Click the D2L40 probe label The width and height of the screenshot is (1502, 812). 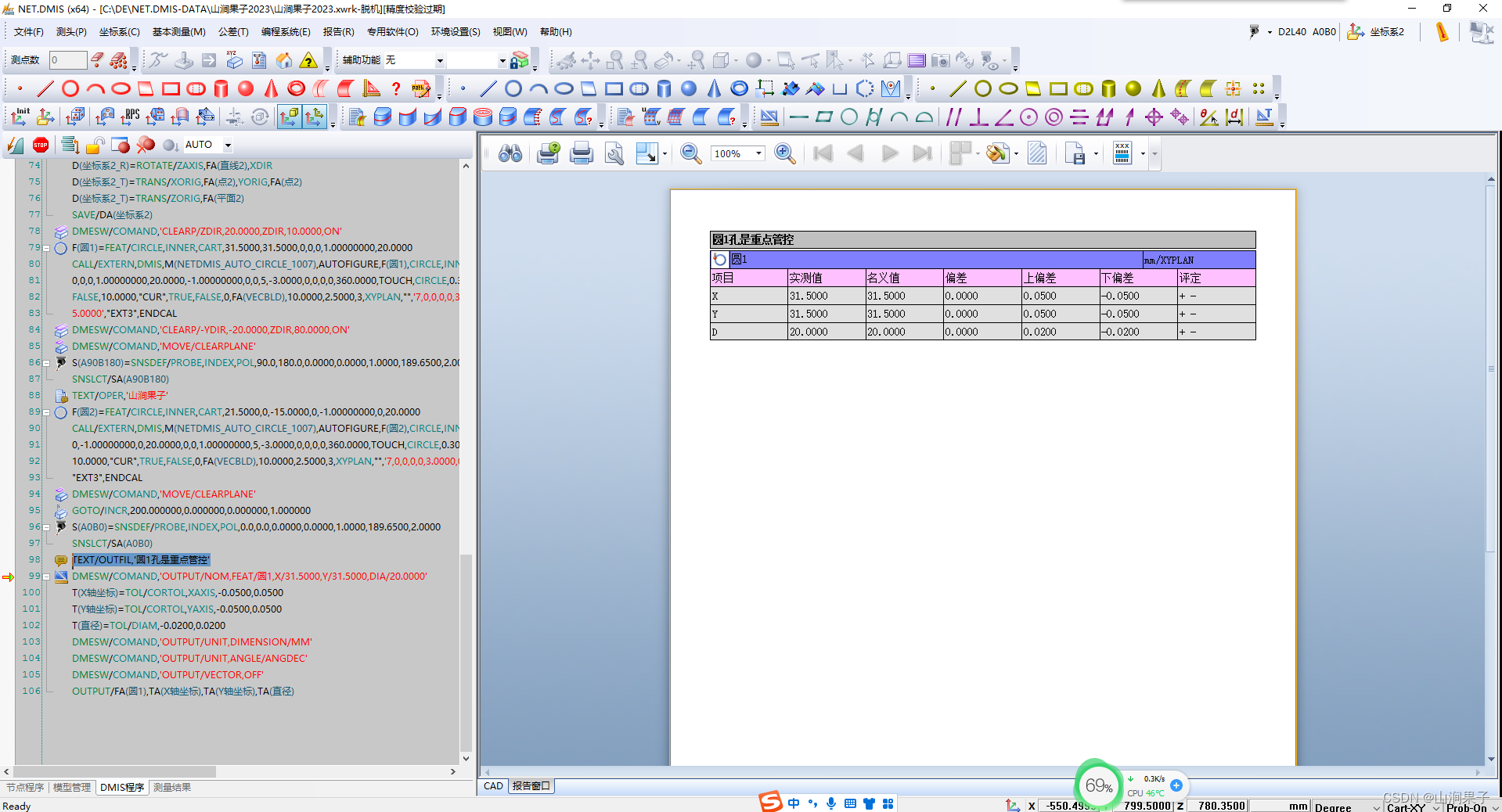[1292, 32]
